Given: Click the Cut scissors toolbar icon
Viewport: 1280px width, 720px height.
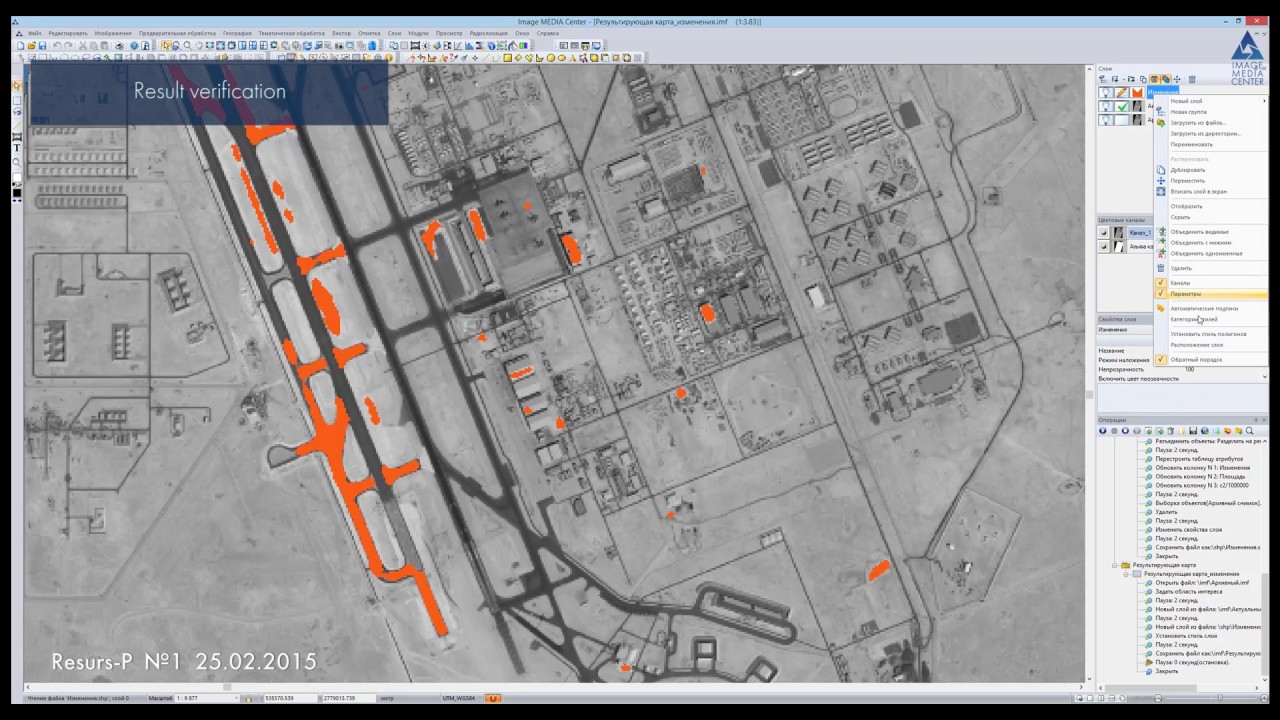Looking at the screenshot, I should coord(83,46).
